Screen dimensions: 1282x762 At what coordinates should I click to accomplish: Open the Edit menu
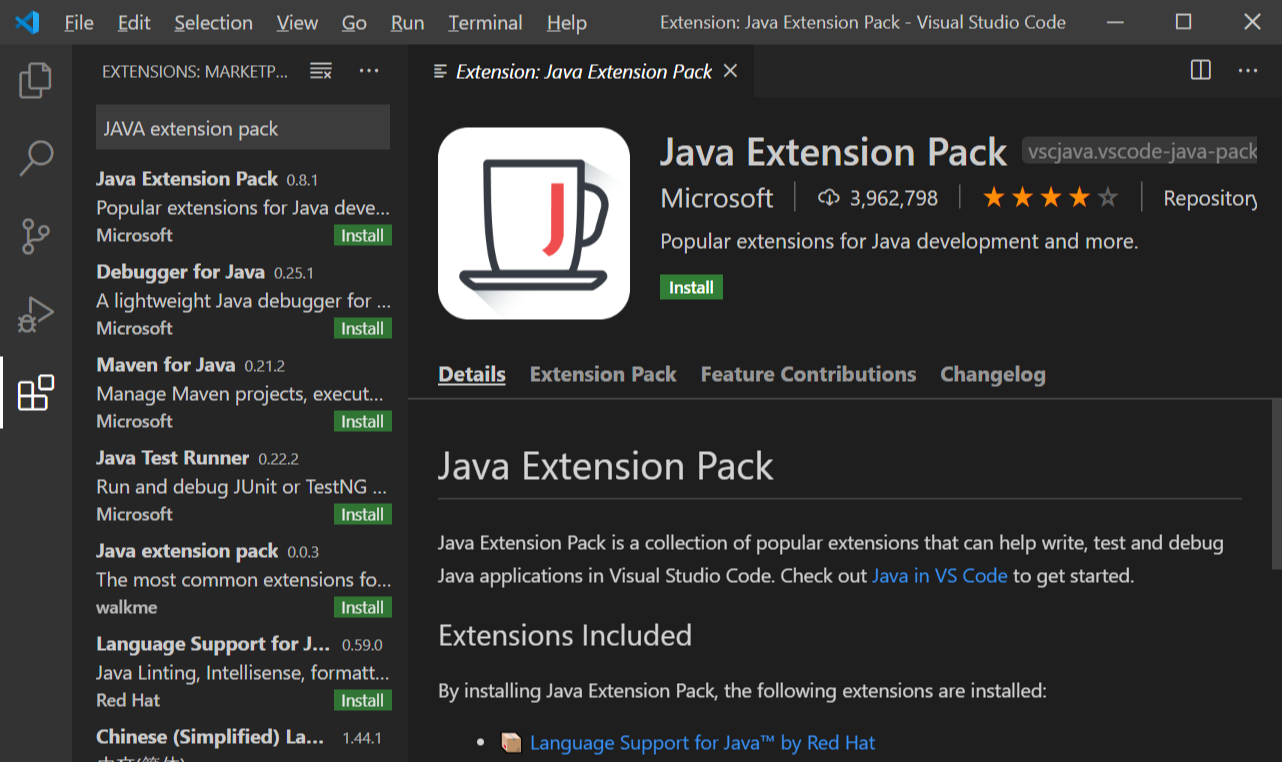(134, 22)
